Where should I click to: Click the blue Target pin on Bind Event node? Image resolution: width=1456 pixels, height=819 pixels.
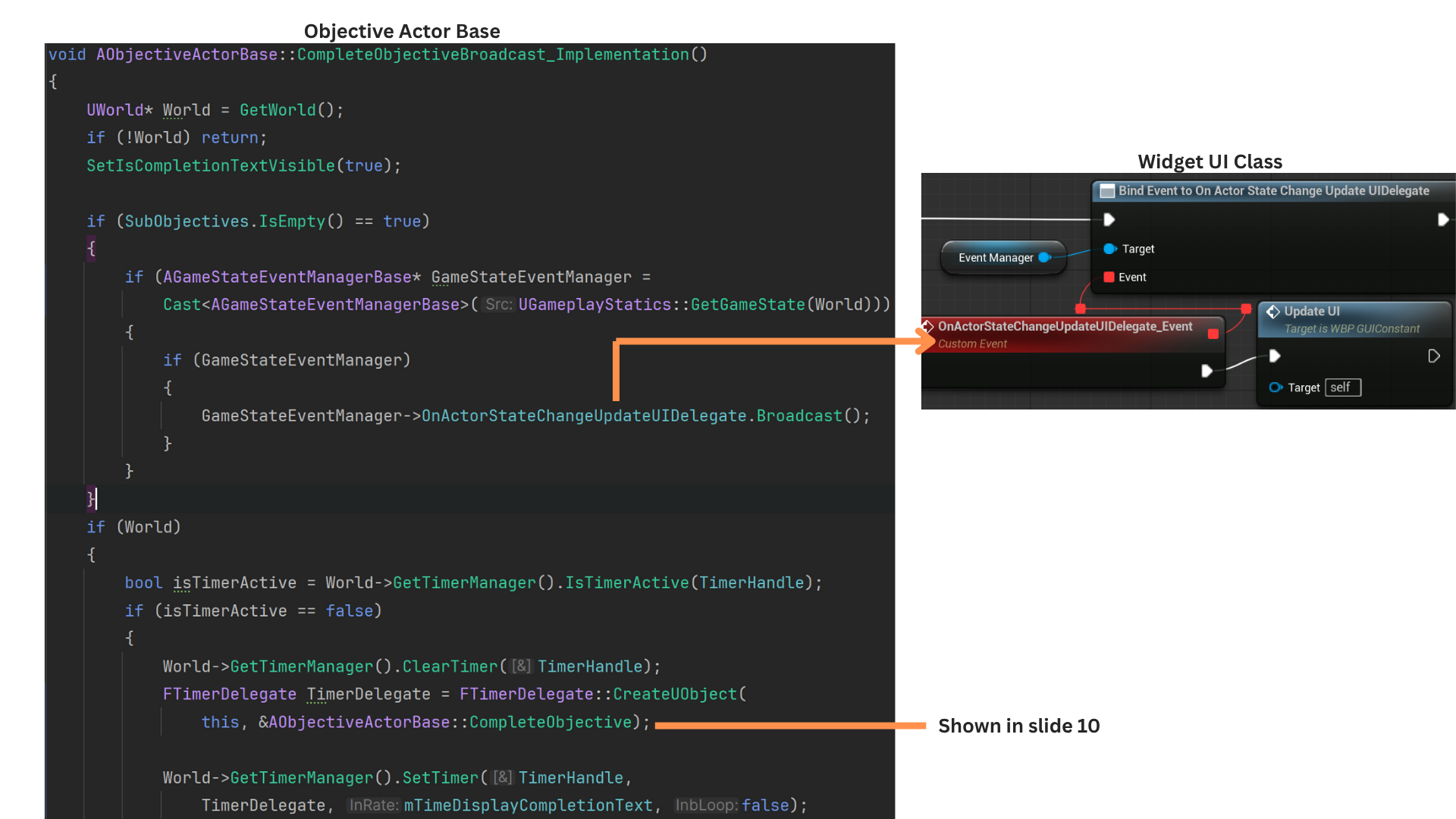coord(1109,249)
